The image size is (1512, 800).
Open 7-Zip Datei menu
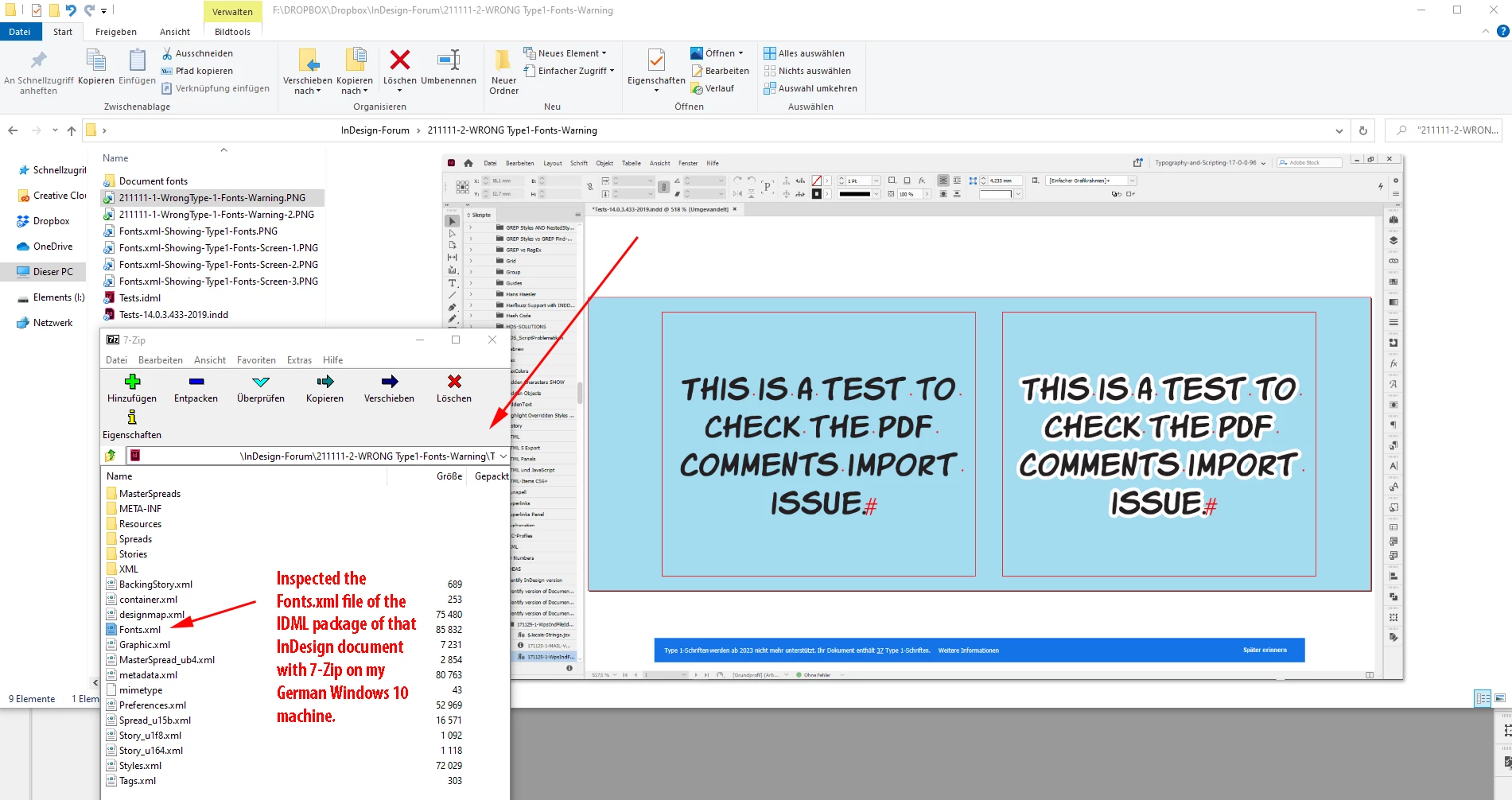[116, 360]
